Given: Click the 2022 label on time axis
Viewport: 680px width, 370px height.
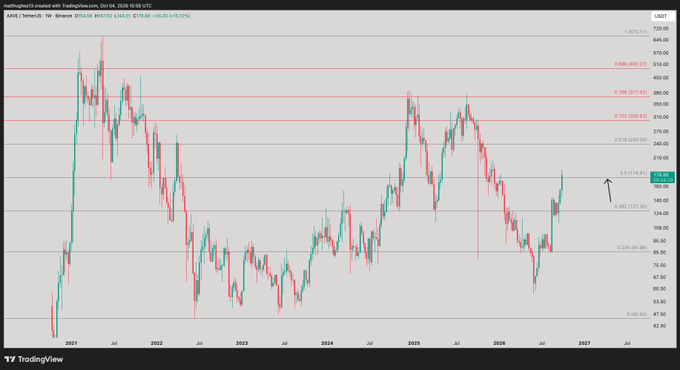Looking at the screenshot, I should [157, 343].
